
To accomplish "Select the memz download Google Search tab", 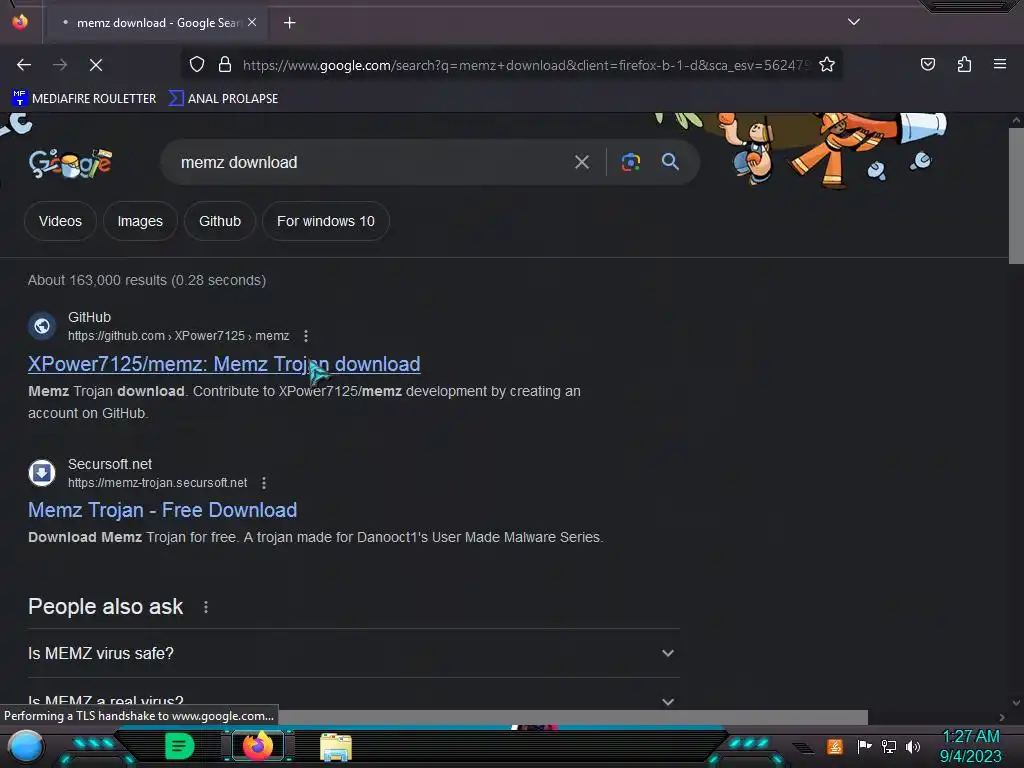I will 157,23.
